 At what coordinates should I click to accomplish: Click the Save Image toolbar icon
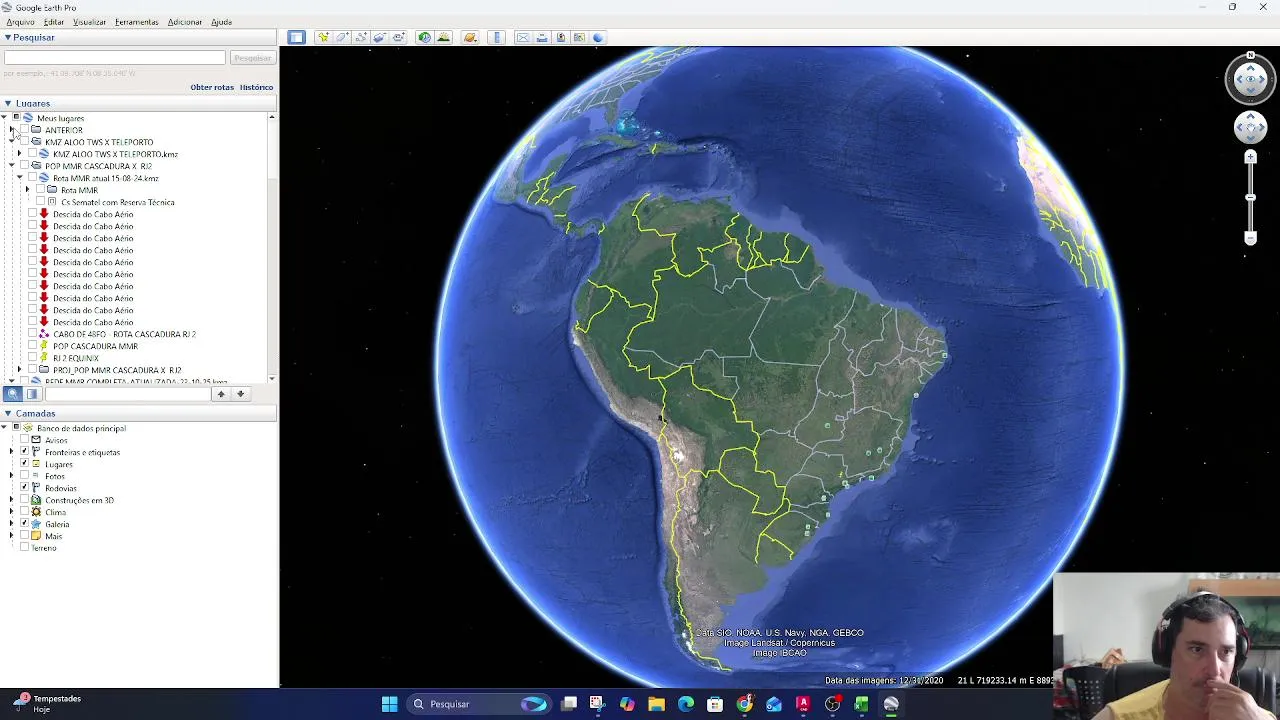560,37
